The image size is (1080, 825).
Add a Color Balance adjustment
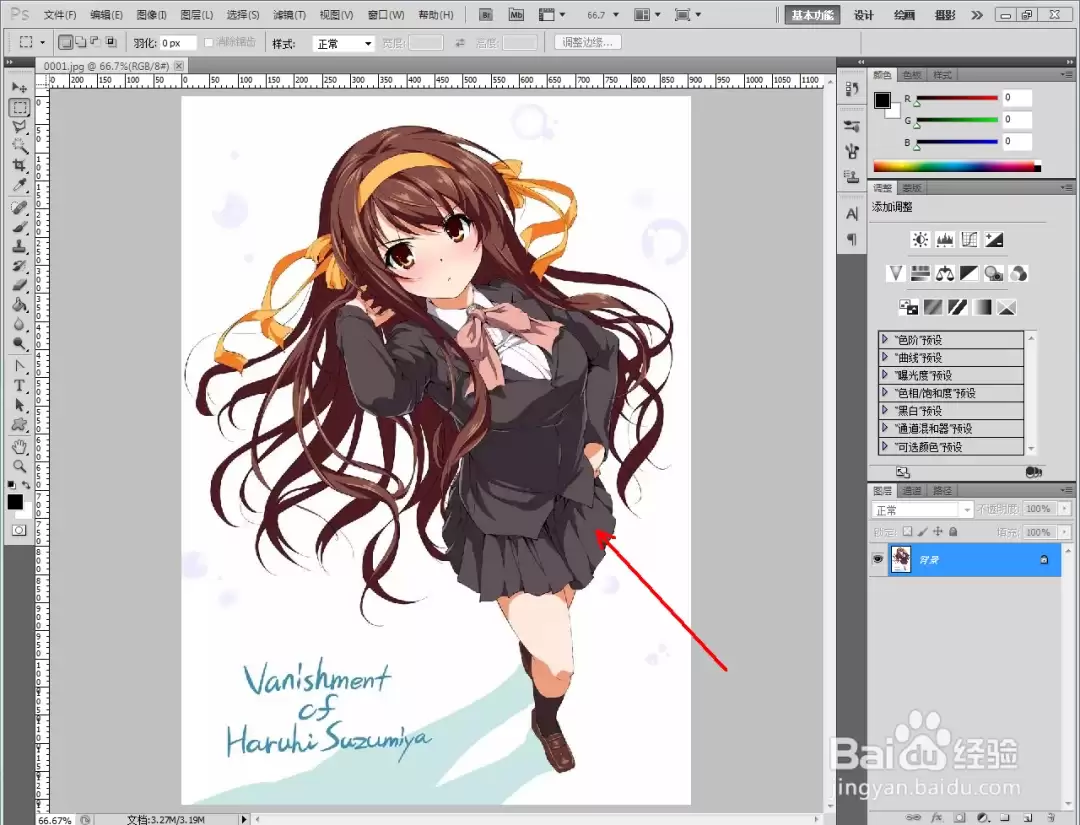coord(945,273)
